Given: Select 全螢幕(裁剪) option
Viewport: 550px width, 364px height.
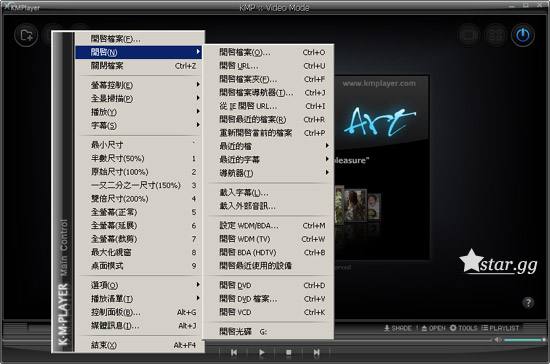Looking at the screenshot, I should pyautogui.click(x=140, y=239).
